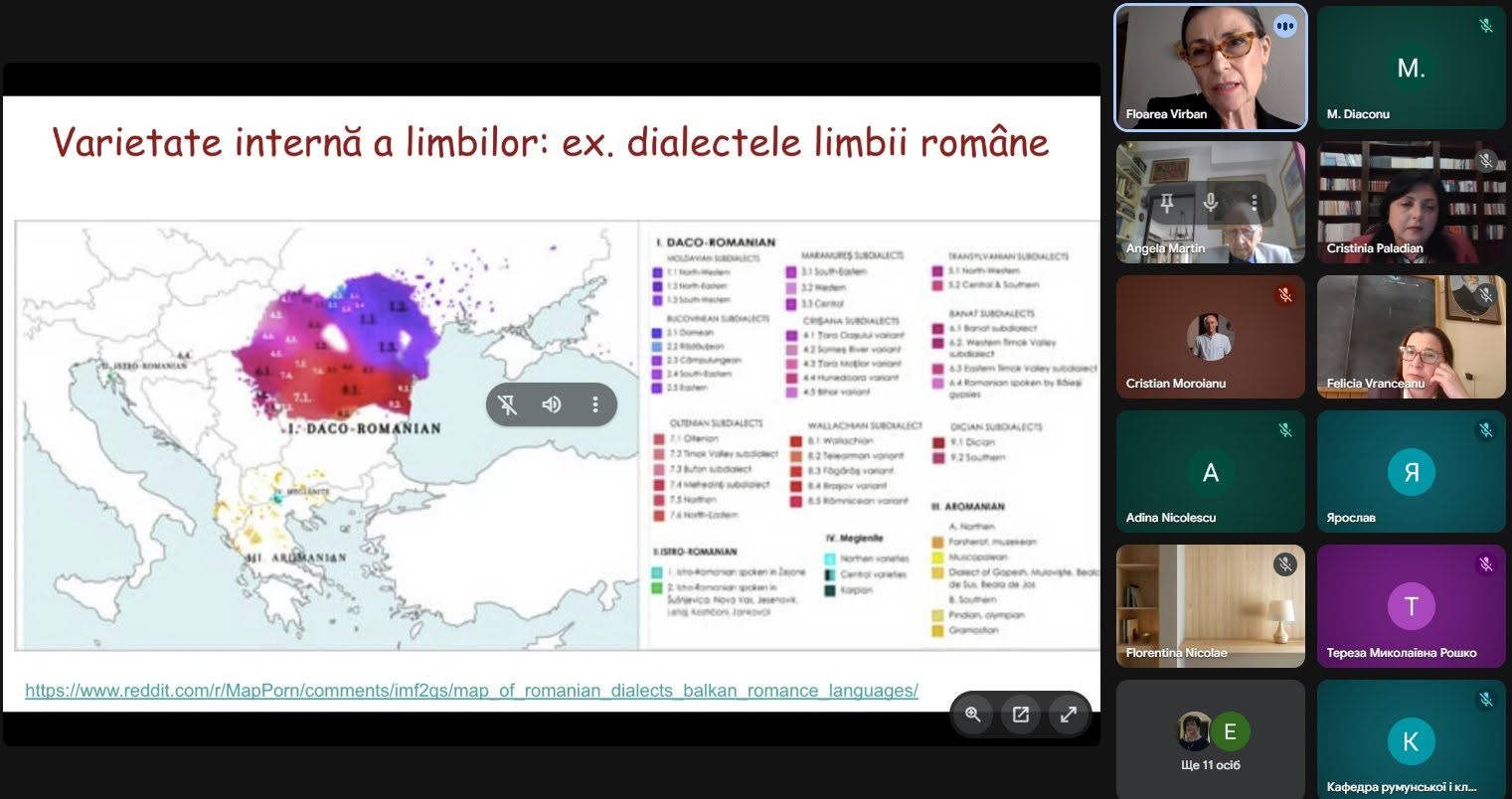This screenshot has width=1512, height=799.
Task: Switch the presentation to full screen
Action: 1069,715
